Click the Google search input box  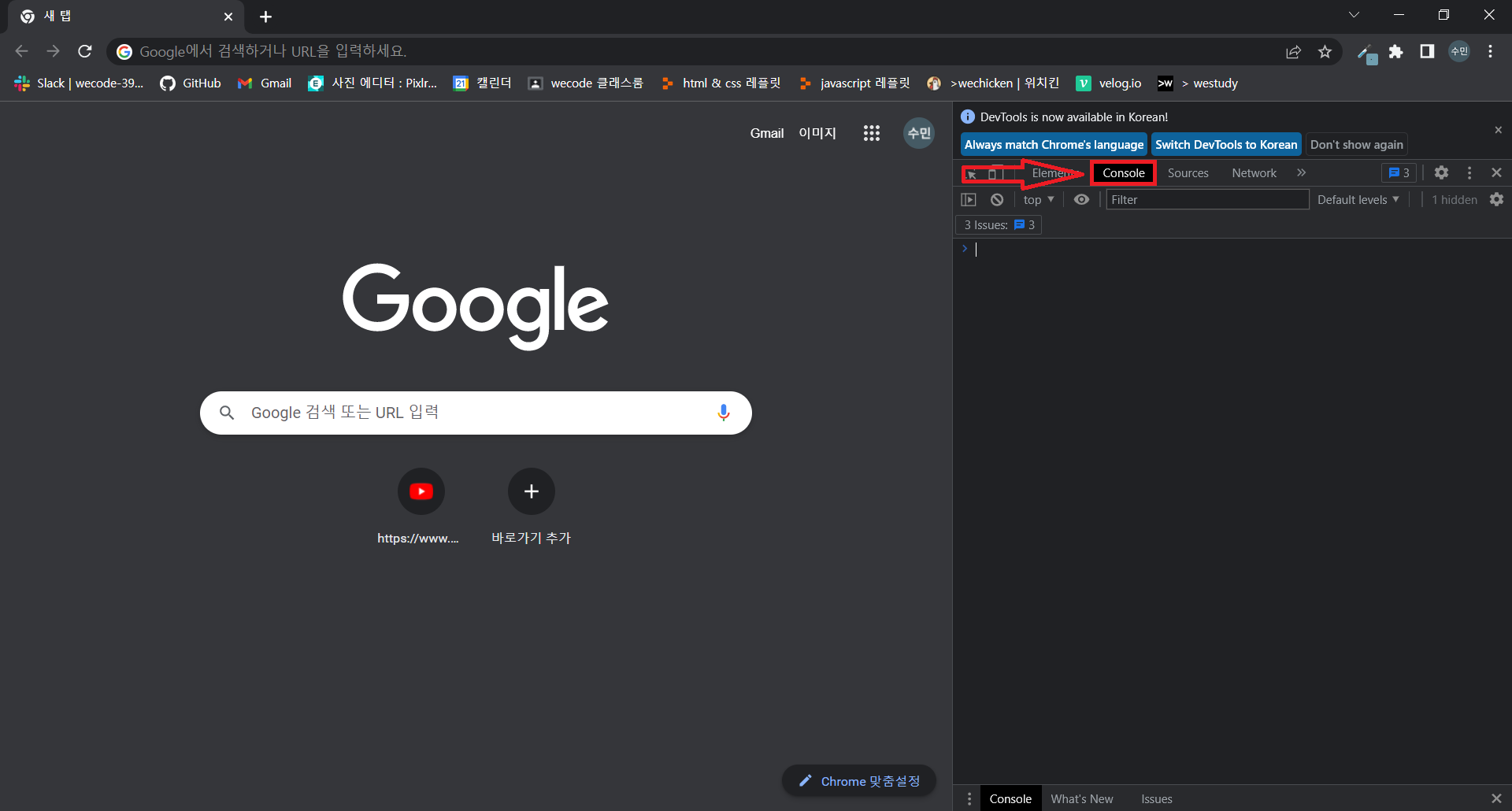(x=476, y=413)
